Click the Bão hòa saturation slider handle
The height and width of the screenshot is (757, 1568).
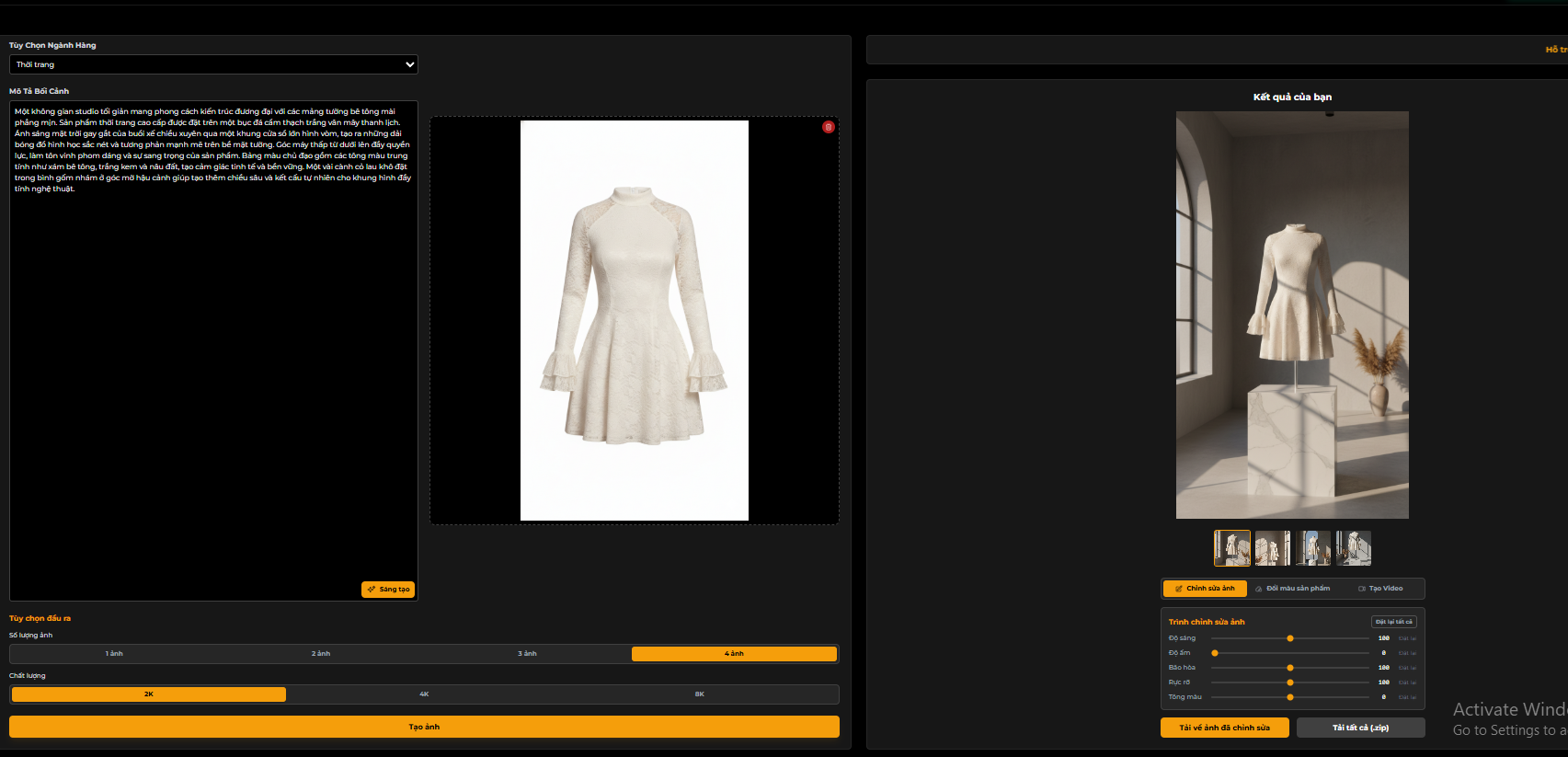[x=1290, y=668]
